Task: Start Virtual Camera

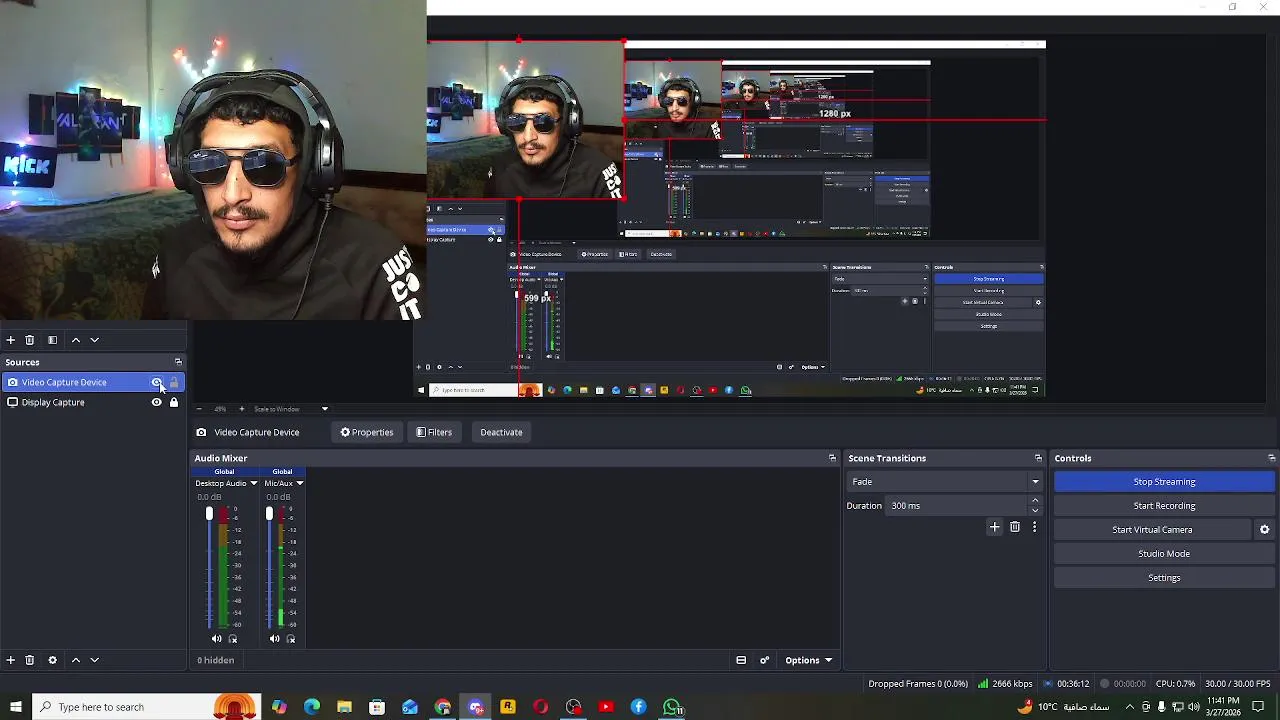Action: click(x=1152, y=530)
